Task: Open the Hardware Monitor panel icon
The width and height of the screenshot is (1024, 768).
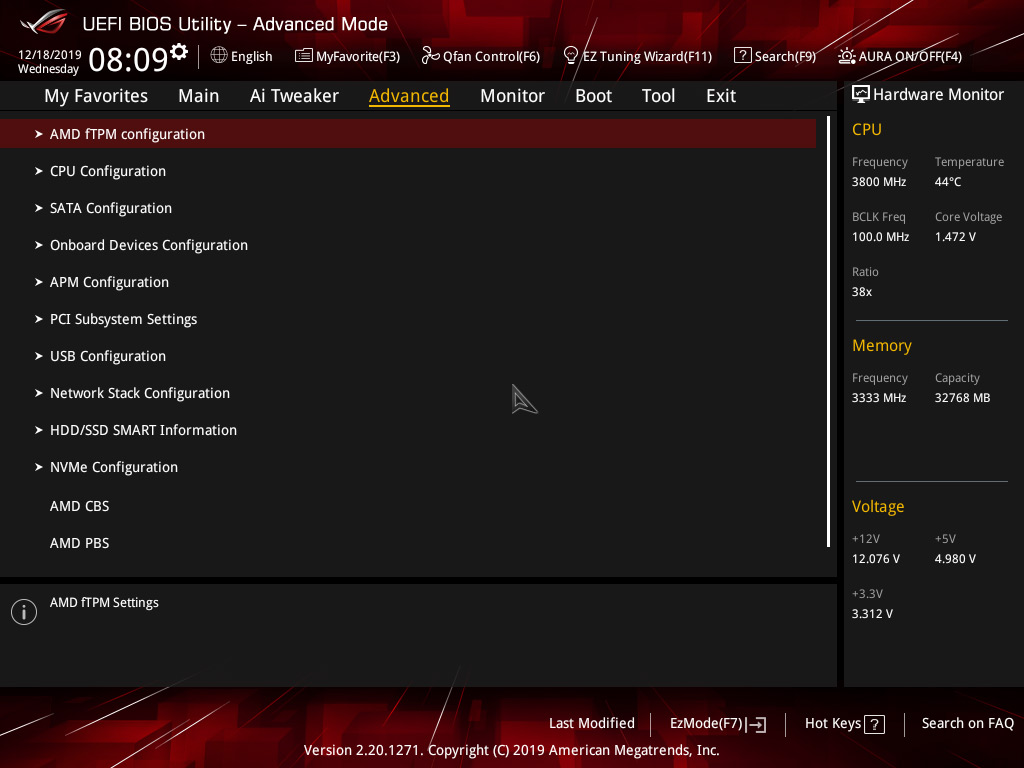Action: point(861,93)
